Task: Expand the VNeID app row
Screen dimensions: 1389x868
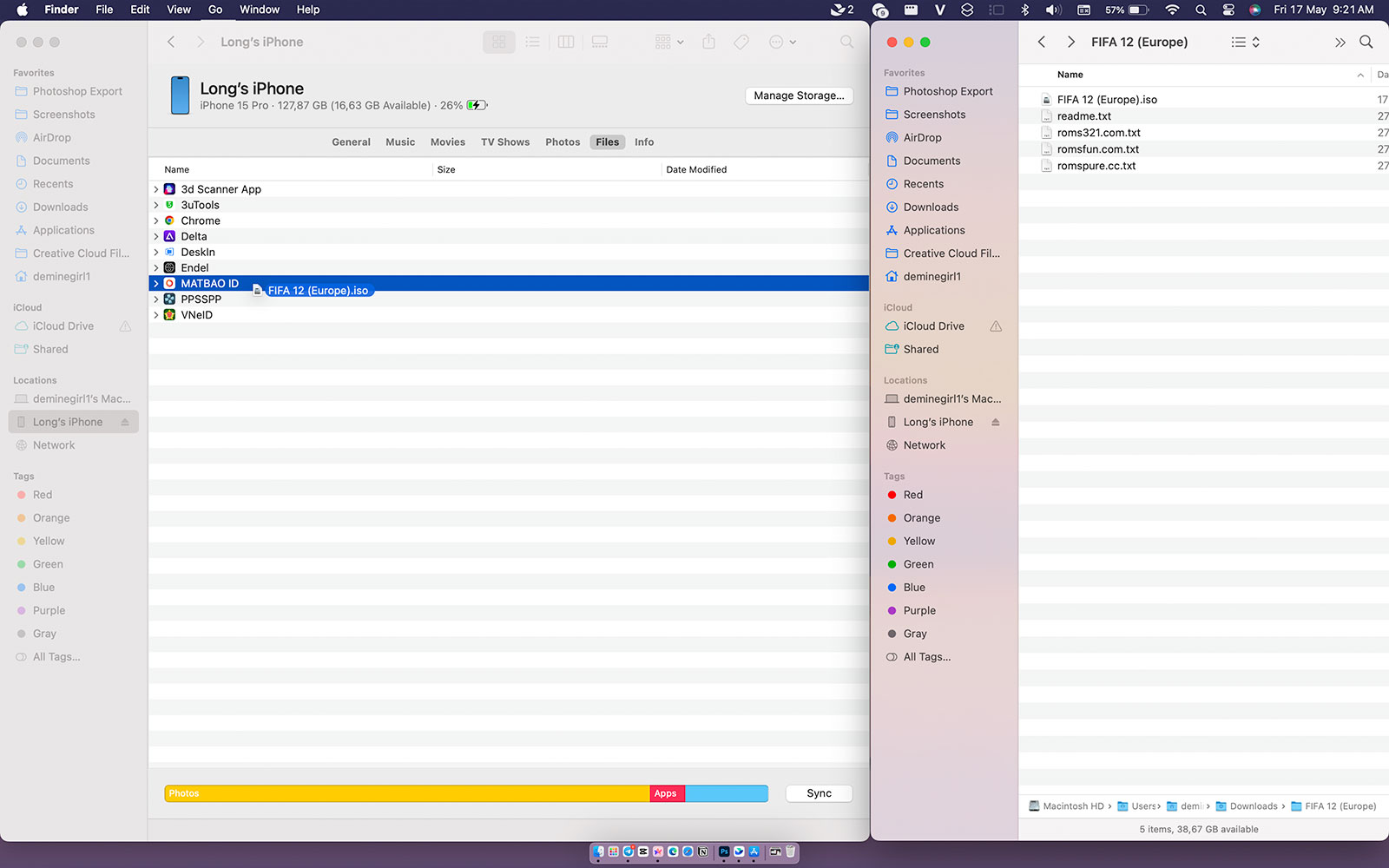Action: [156, 314]
